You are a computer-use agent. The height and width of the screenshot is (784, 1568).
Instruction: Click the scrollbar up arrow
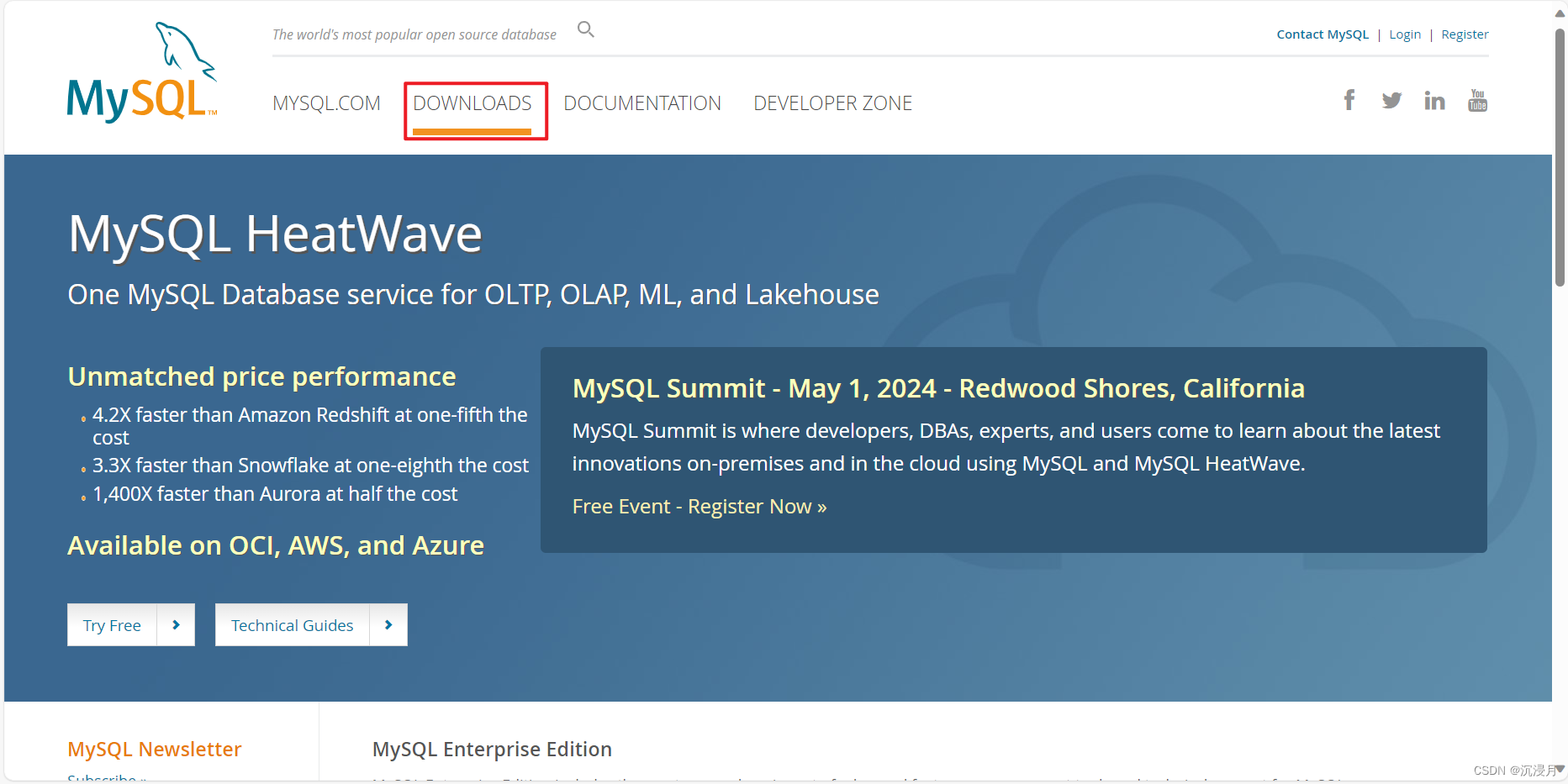click(1560, 13)
